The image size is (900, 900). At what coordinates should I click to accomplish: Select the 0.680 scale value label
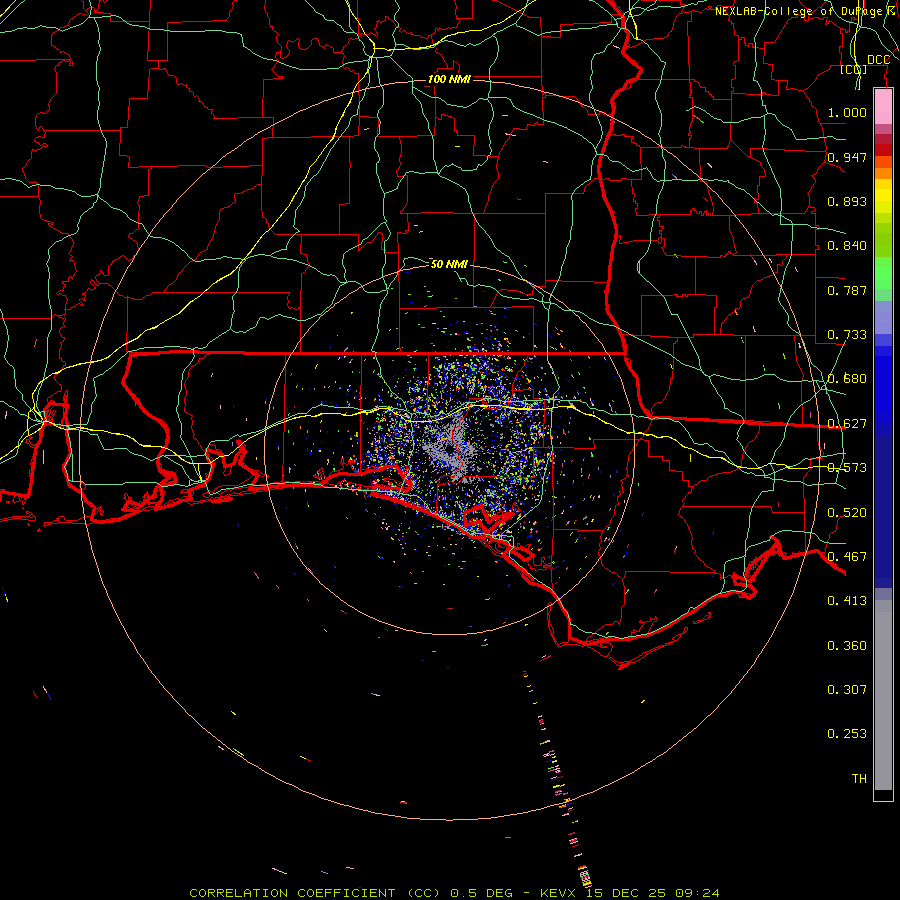tap(847, 380)
